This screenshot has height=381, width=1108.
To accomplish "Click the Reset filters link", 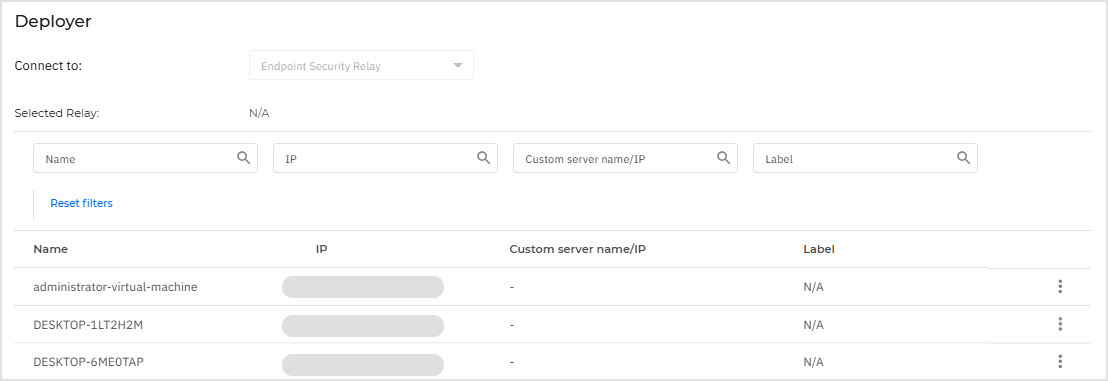I will tap(81, 203).
